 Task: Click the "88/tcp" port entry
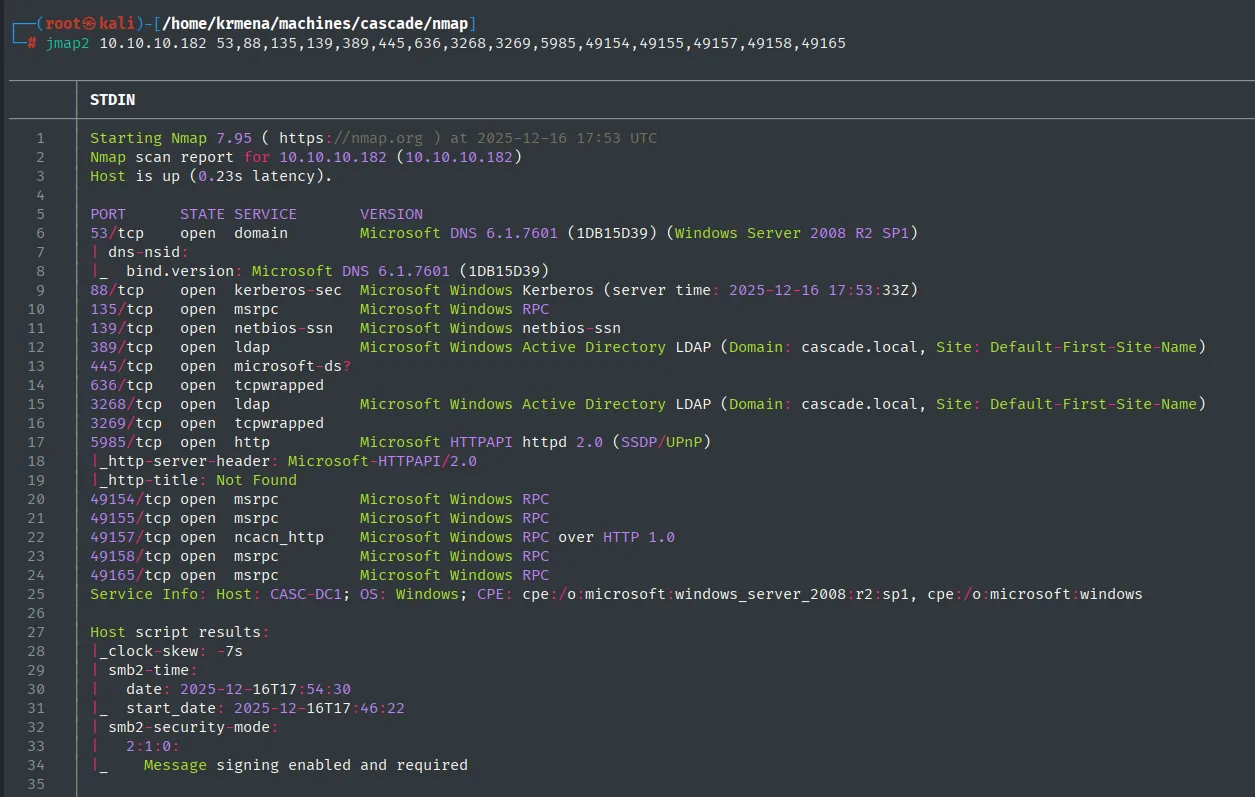(117, 290)
